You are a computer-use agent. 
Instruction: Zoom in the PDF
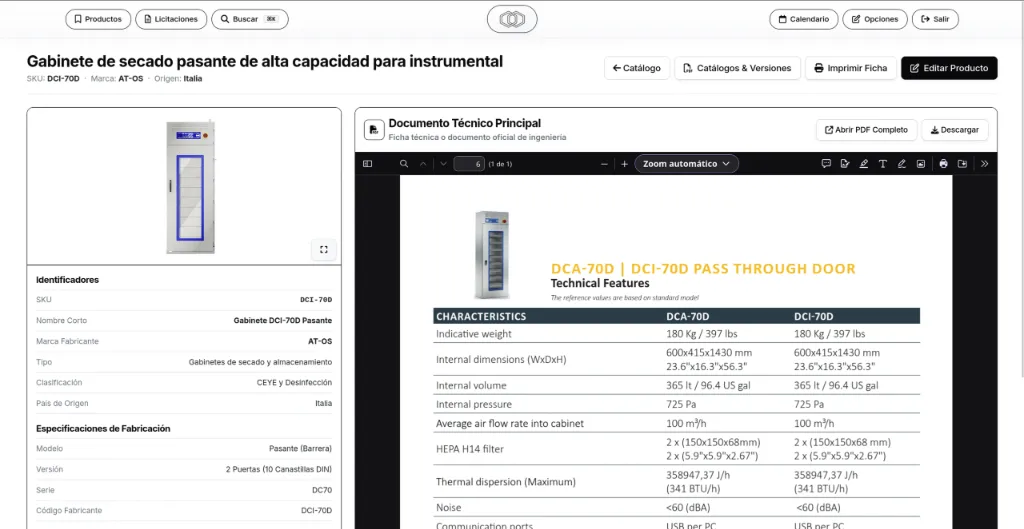tap(624, 164)
